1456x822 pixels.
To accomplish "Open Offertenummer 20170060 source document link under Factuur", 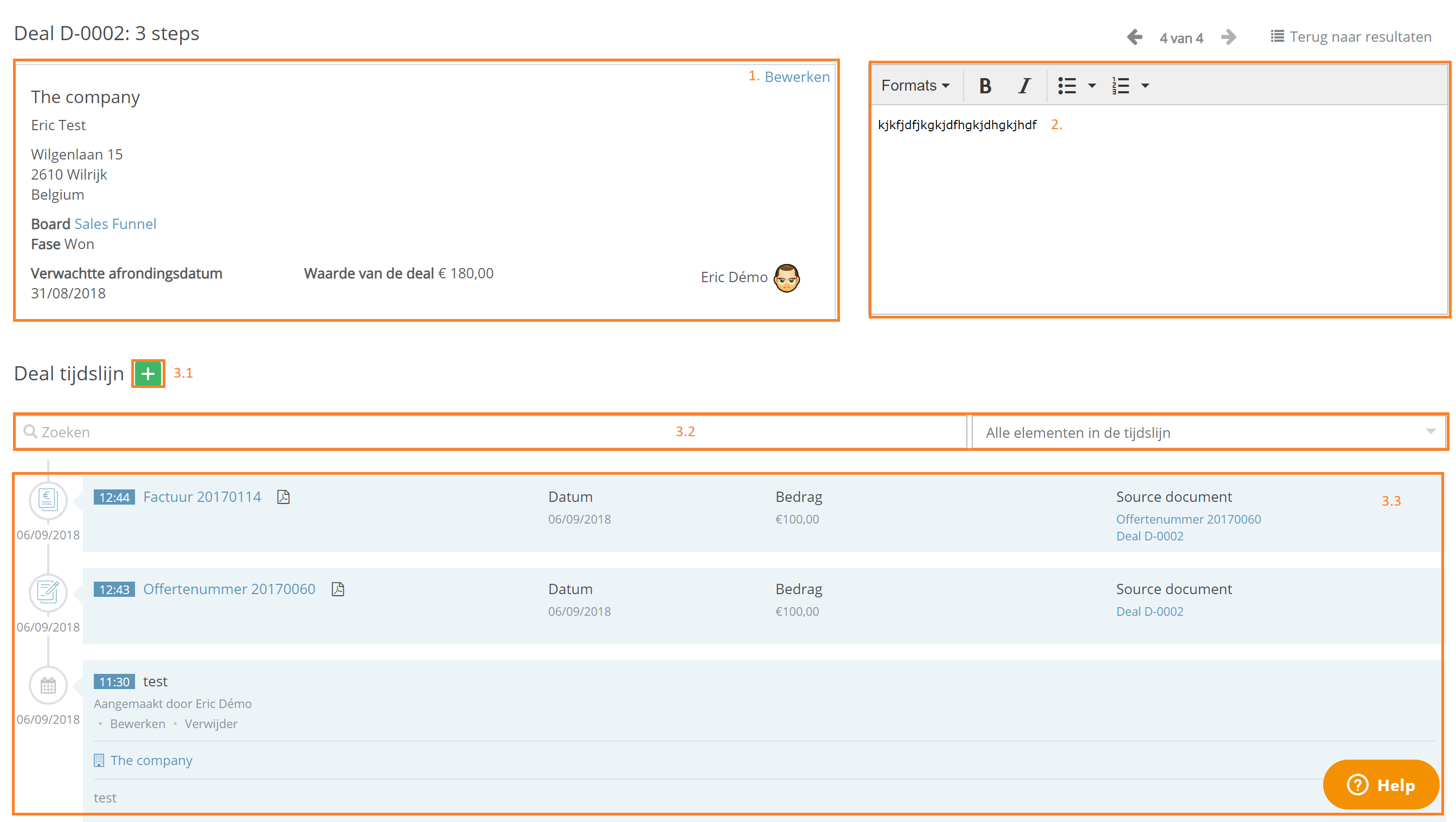I will 1188,519.
